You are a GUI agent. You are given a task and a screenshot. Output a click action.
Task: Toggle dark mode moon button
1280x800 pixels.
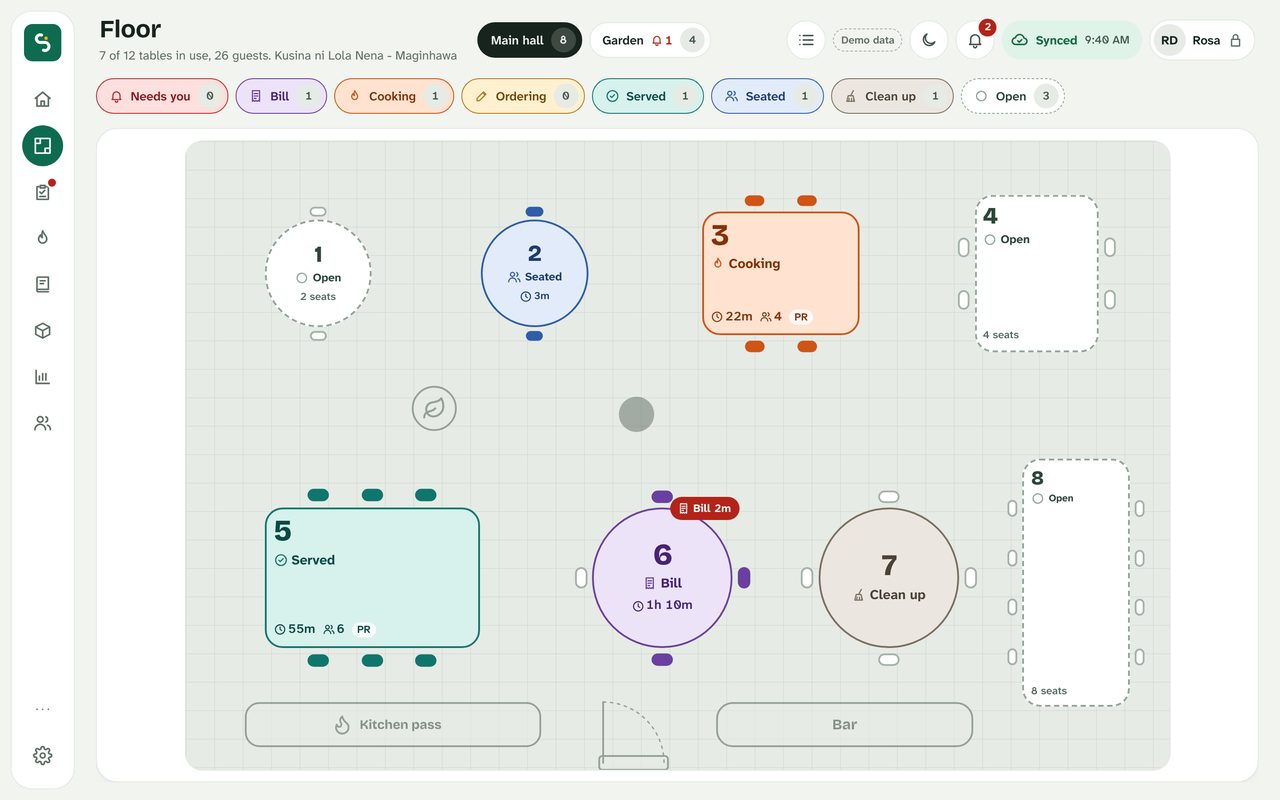[x=929, y=40]
